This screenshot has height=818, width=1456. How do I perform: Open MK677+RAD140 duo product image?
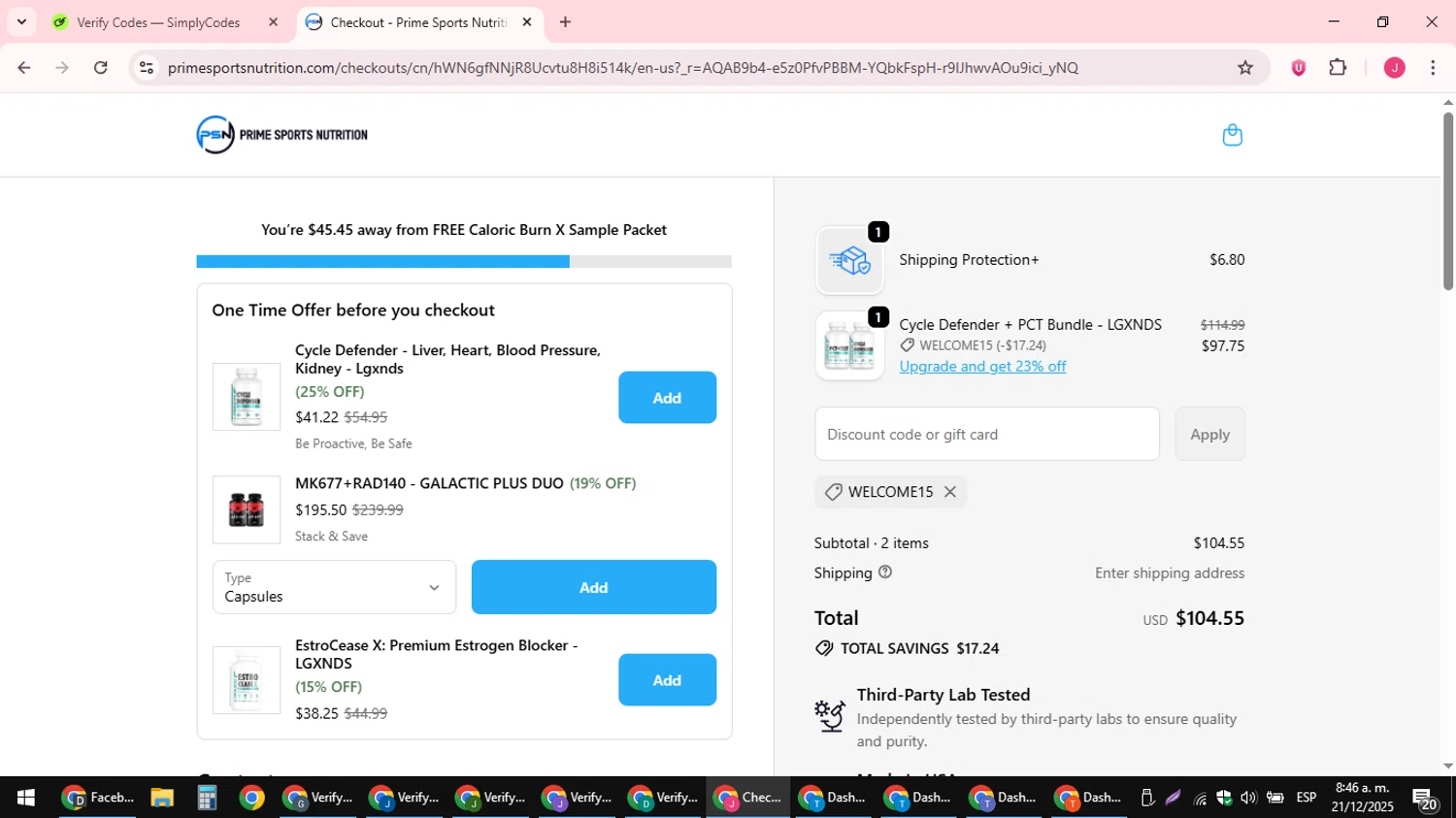click(x=247, y=509)
